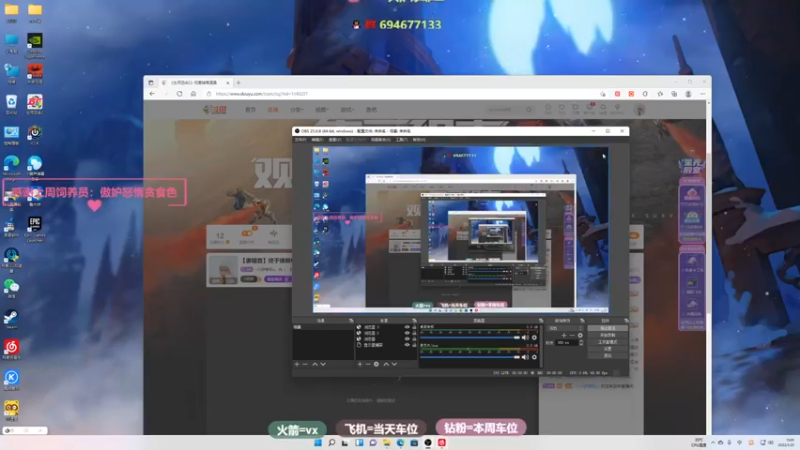
Task: Open Steam desktop shortcut
Action: click(11, 319)
